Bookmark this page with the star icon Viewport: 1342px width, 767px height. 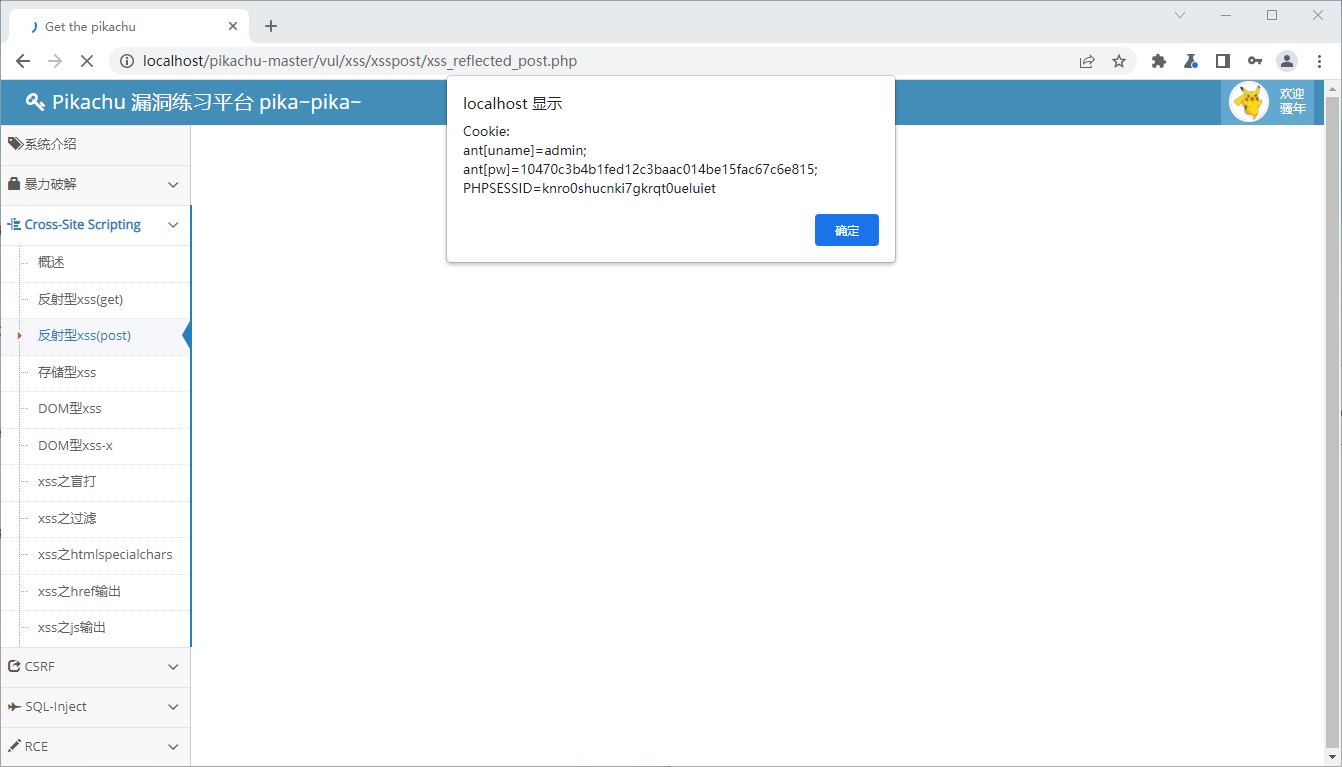[1119, 61]
